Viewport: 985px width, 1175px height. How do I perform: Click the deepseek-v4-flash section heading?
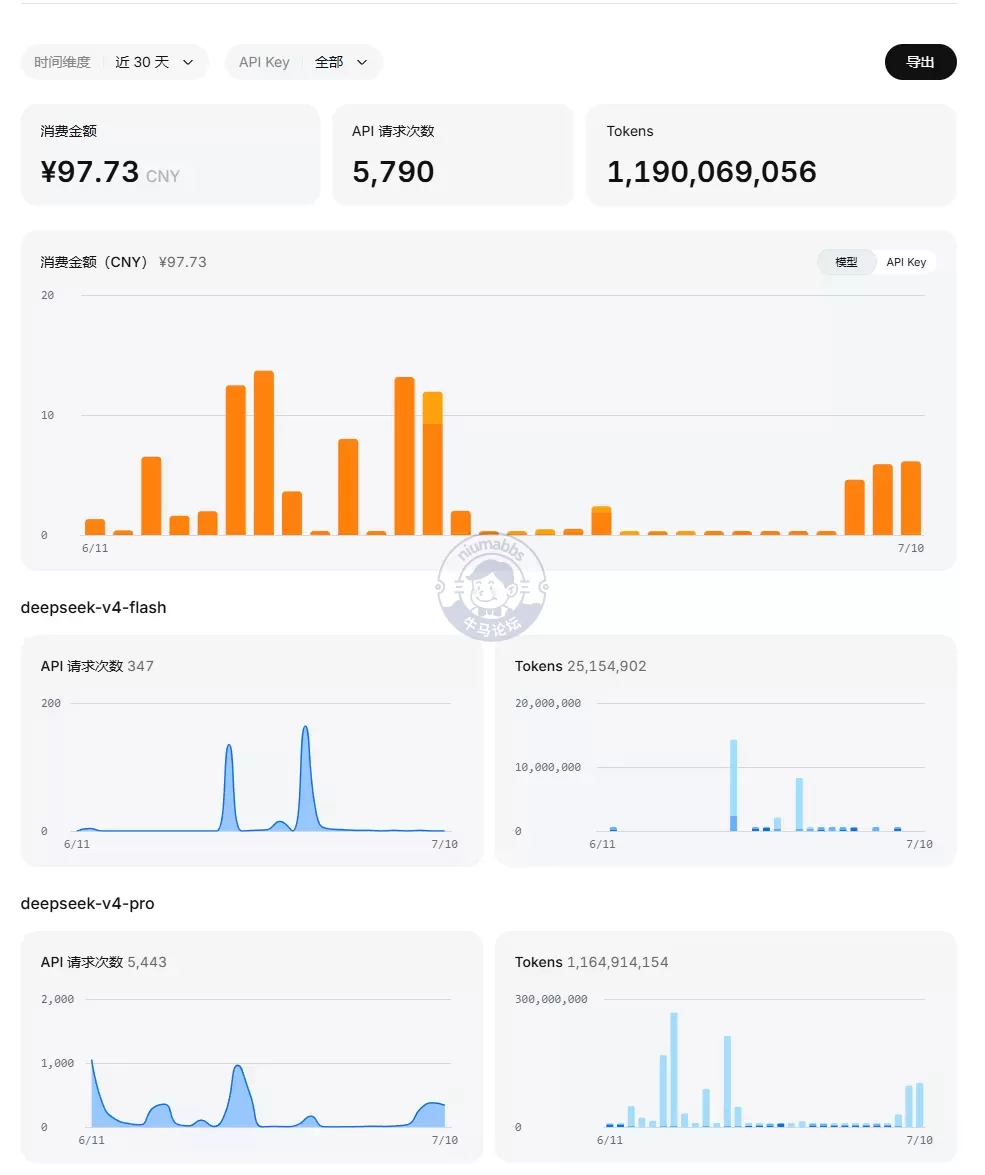[94, 608]
